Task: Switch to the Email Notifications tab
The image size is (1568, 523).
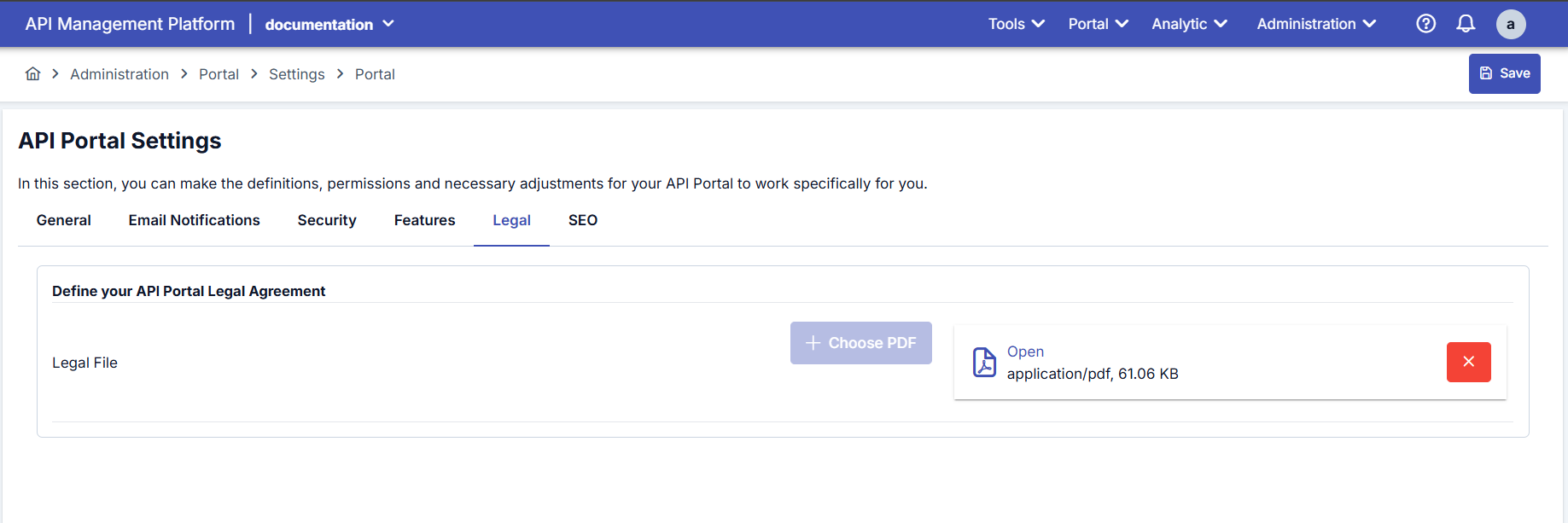Action: point(194,220)
